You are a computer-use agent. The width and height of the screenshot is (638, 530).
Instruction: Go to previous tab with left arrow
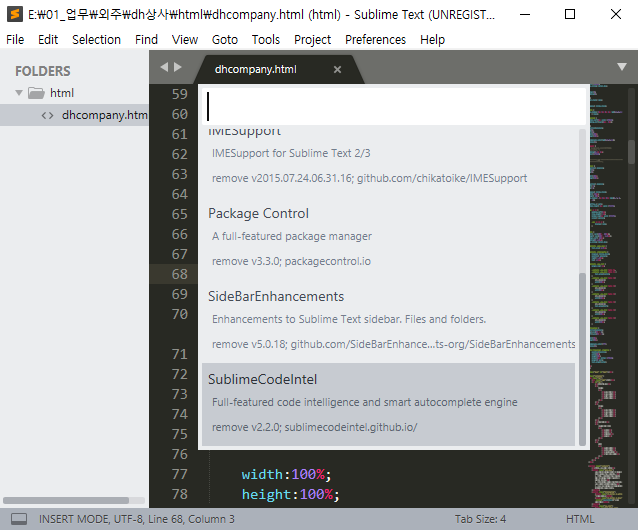click(164, 67)
